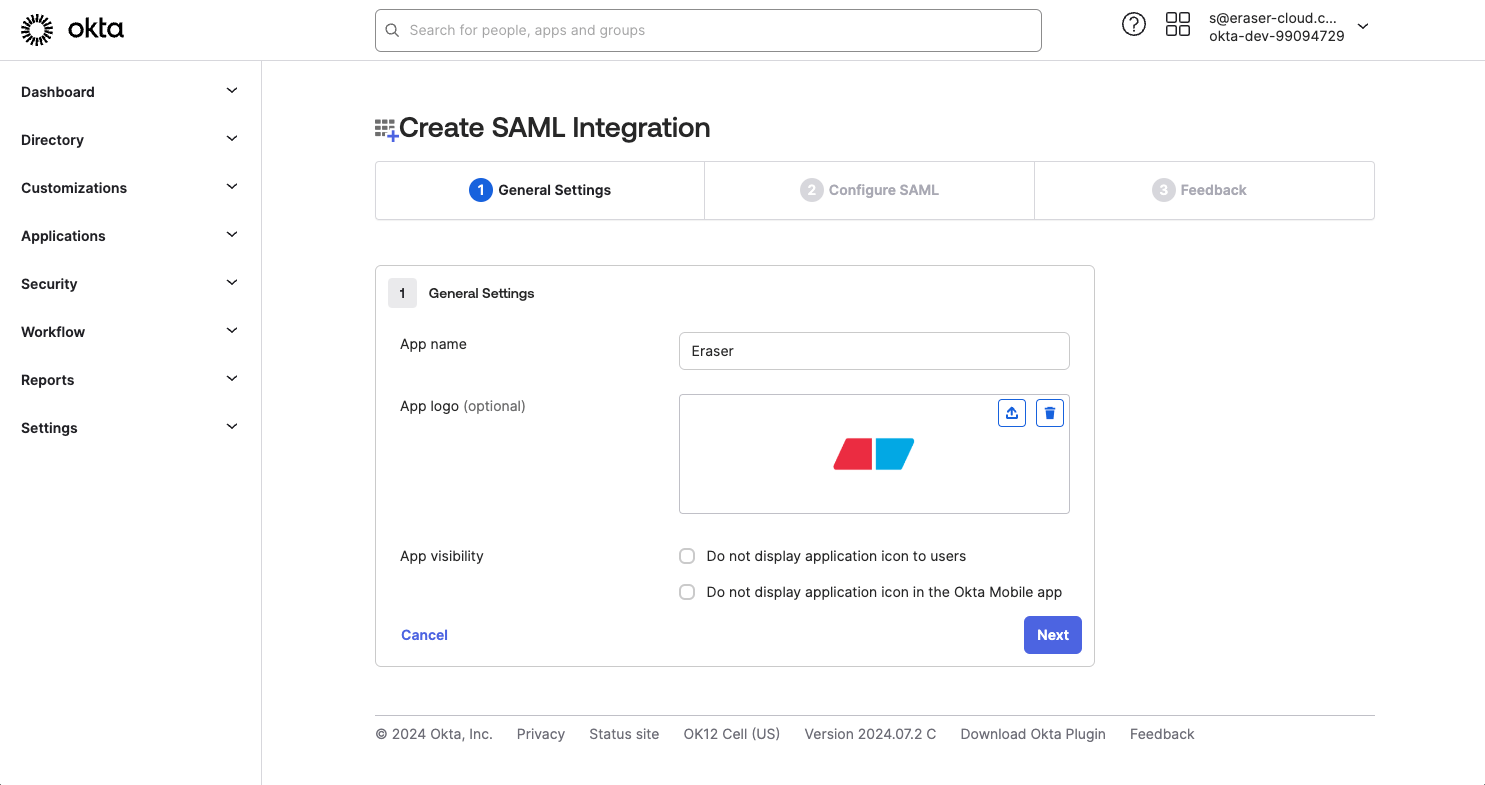This screenshot has width=1485, height=785.
Task: Upload a new app logo
Action: coord(1012,413)
